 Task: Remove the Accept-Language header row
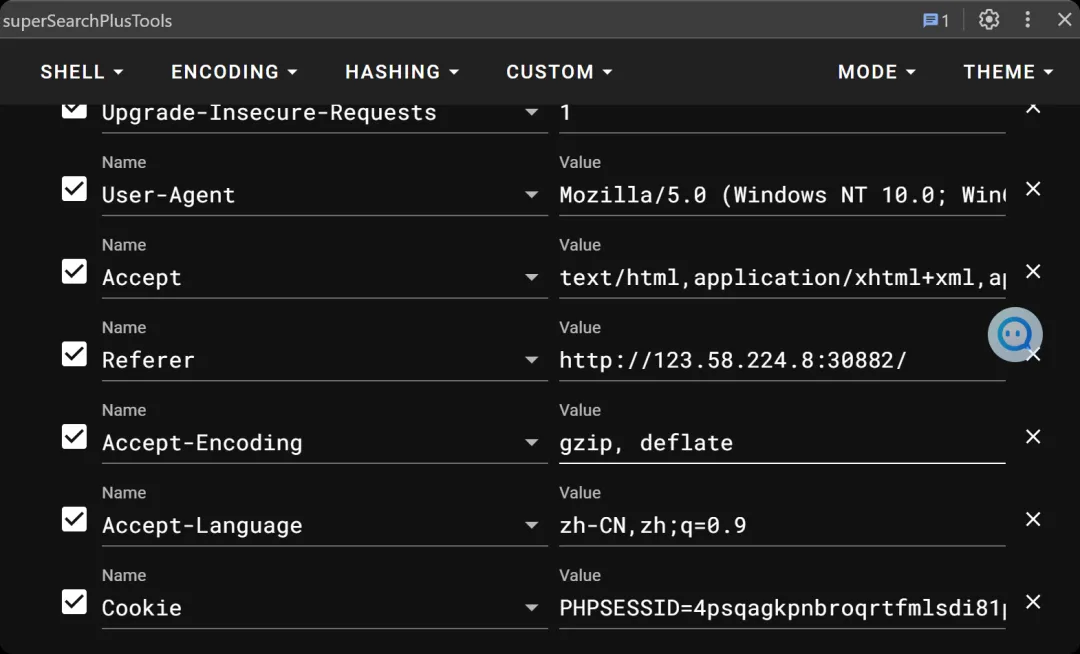click(x=1034, y=519)
